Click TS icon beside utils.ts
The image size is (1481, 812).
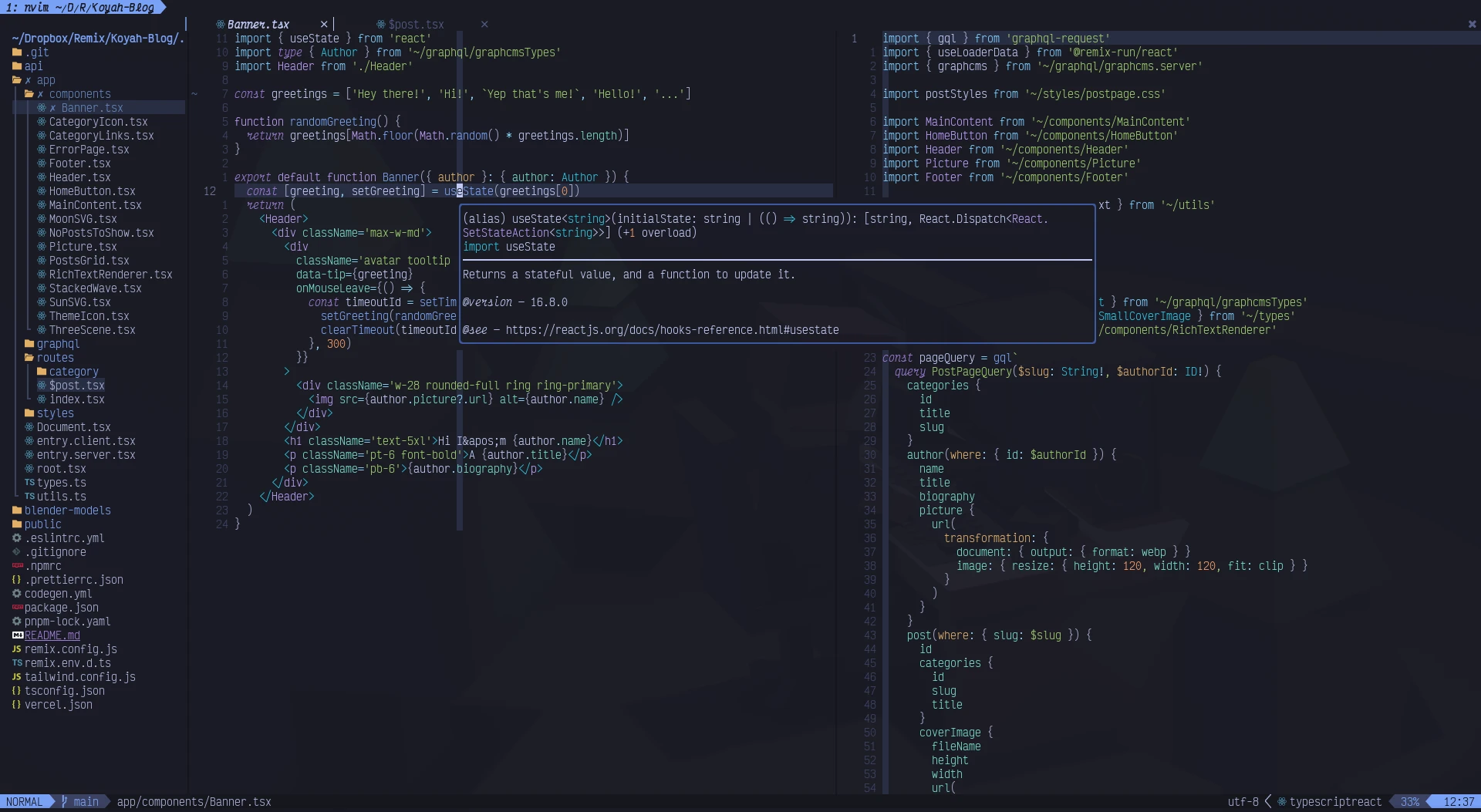coord(29,497)
